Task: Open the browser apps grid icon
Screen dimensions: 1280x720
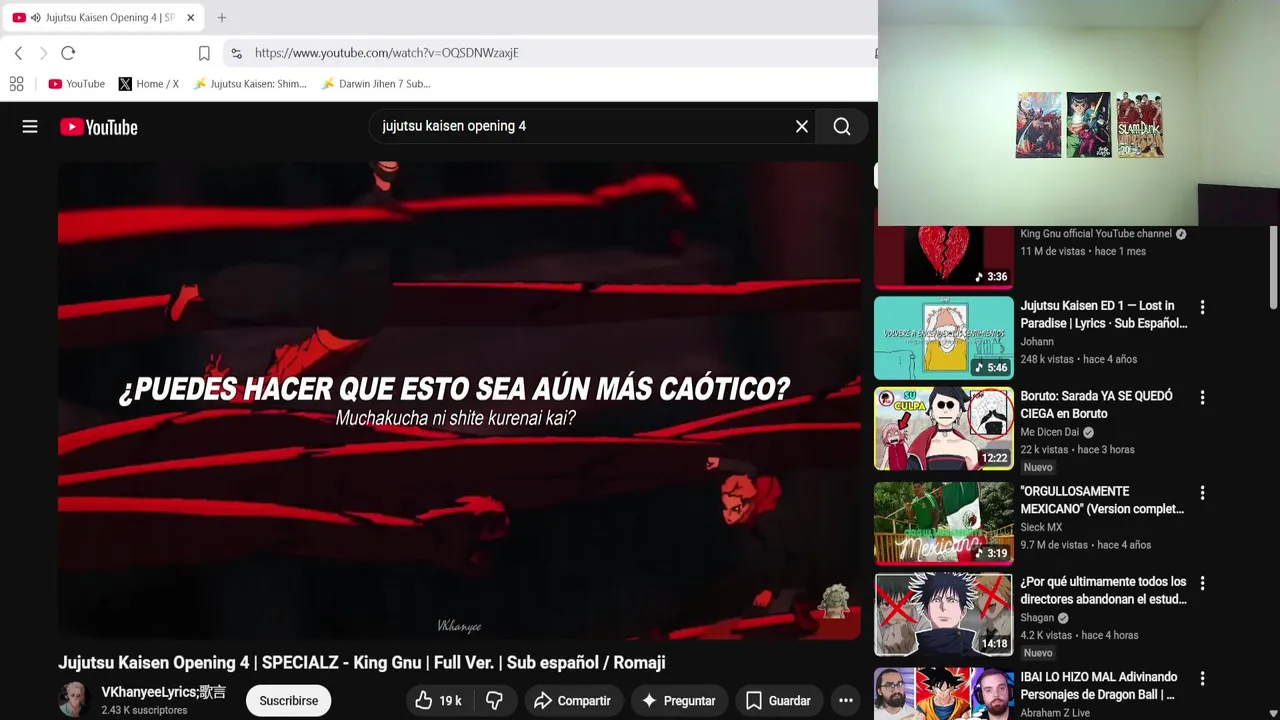Action: (16, 84)
